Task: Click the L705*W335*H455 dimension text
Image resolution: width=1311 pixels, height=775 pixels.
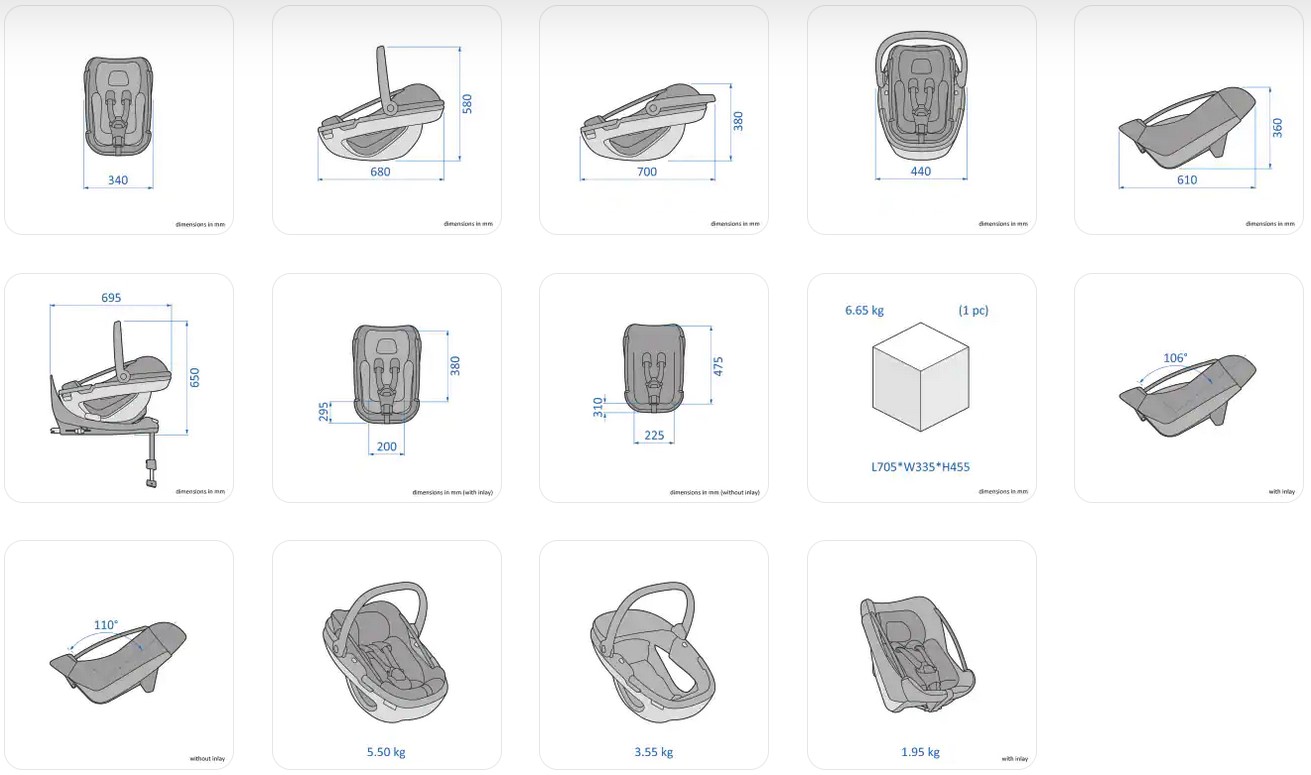Action: [920, 466]
